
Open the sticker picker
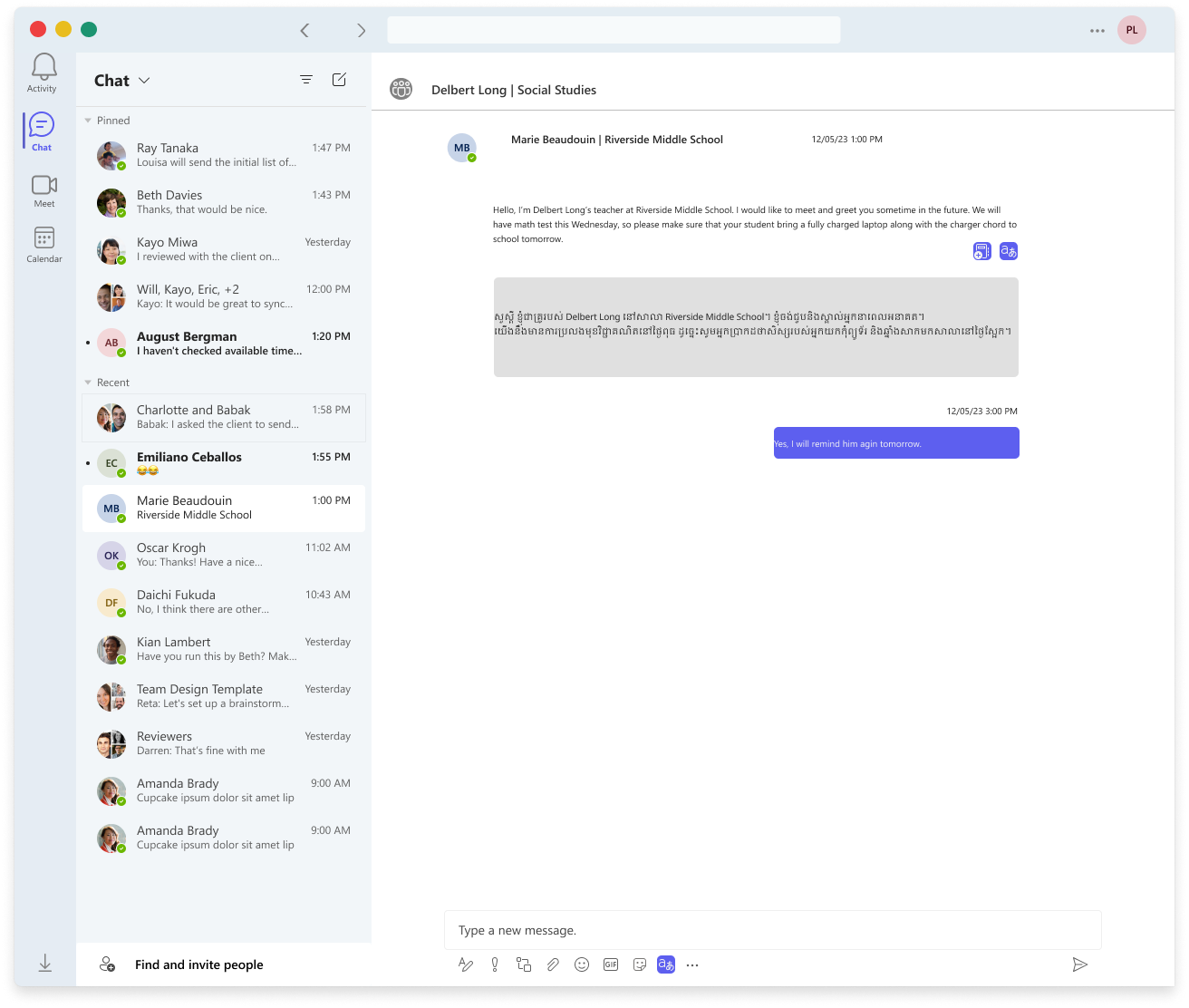coord(640,964)
